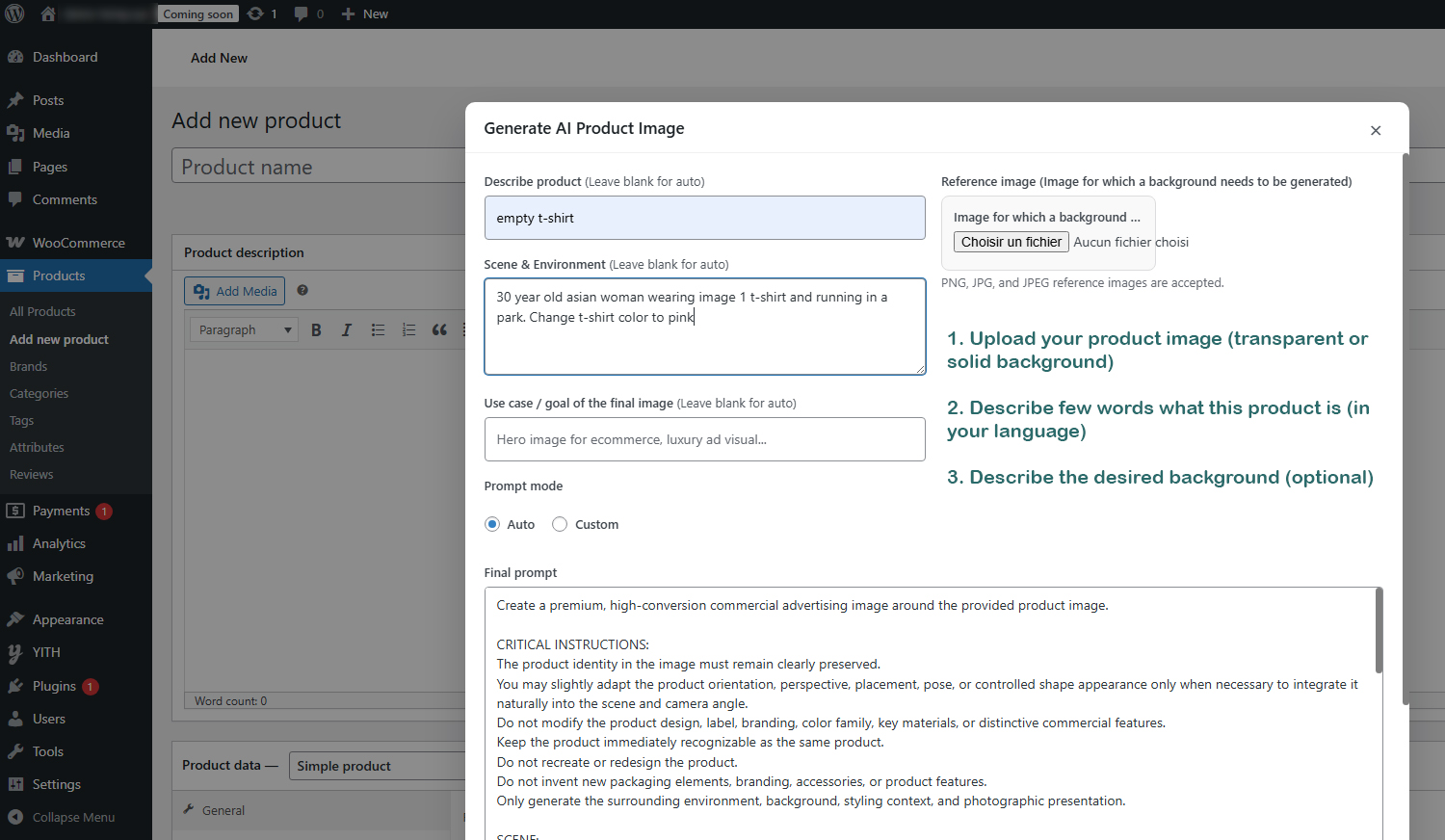Click the Appearance paintbrush icon

pos(15,619)
